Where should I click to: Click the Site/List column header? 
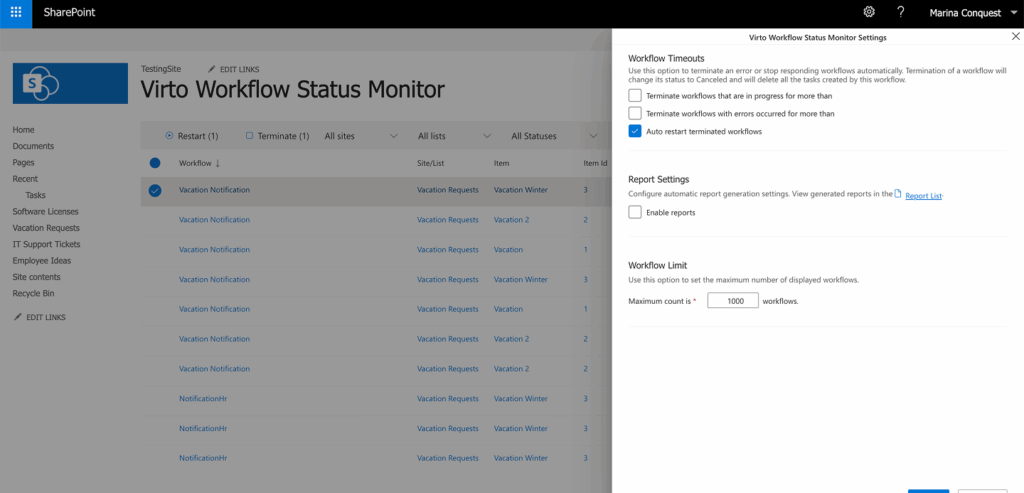(x=431, y=163)
